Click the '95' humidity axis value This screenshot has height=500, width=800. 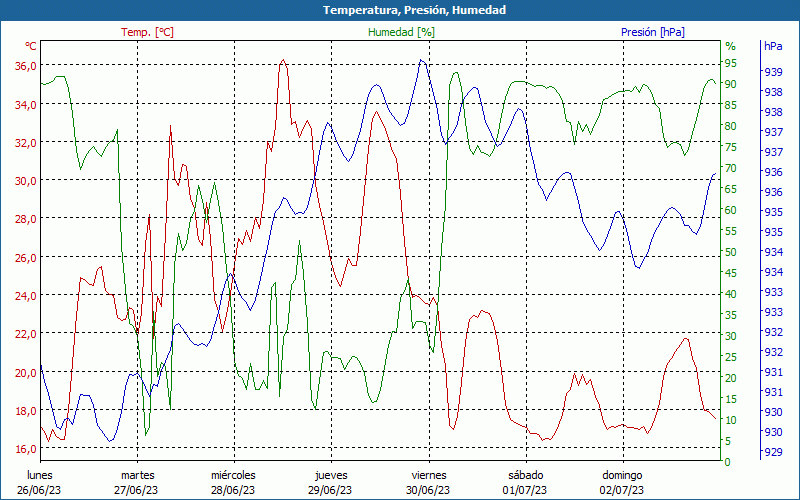pyautogui.click(x=731, y=63)
